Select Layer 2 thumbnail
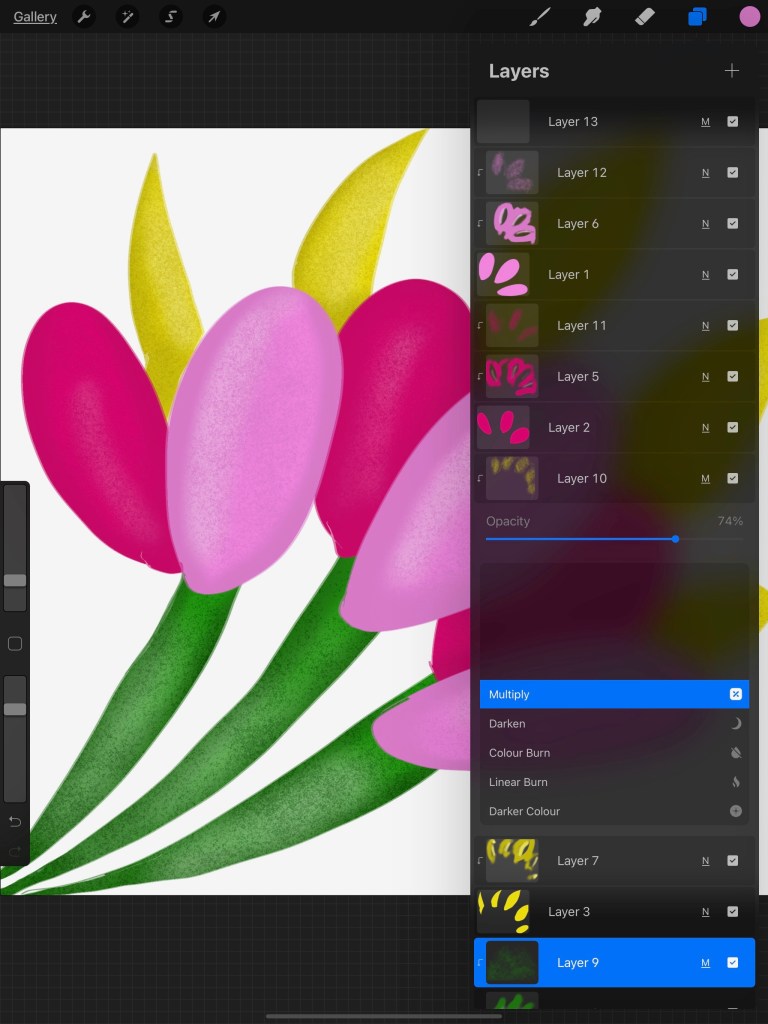Viewport: 768px width, 1024px height. click(503, 427)
